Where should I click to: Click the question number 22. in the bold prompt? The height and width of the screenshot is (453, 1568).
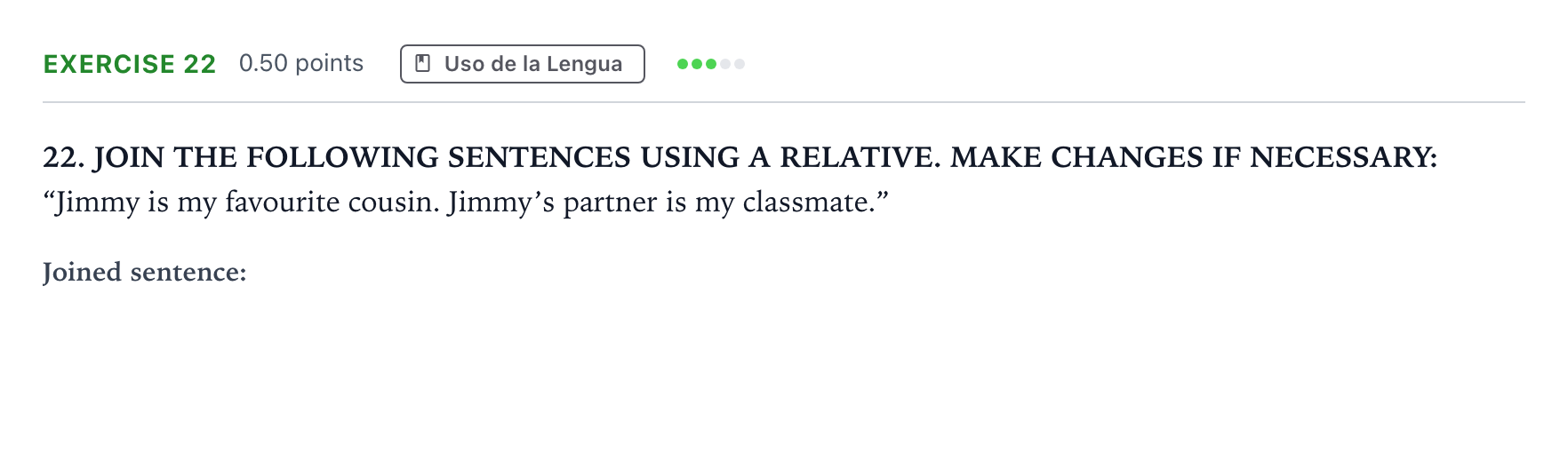click(64, 157)
